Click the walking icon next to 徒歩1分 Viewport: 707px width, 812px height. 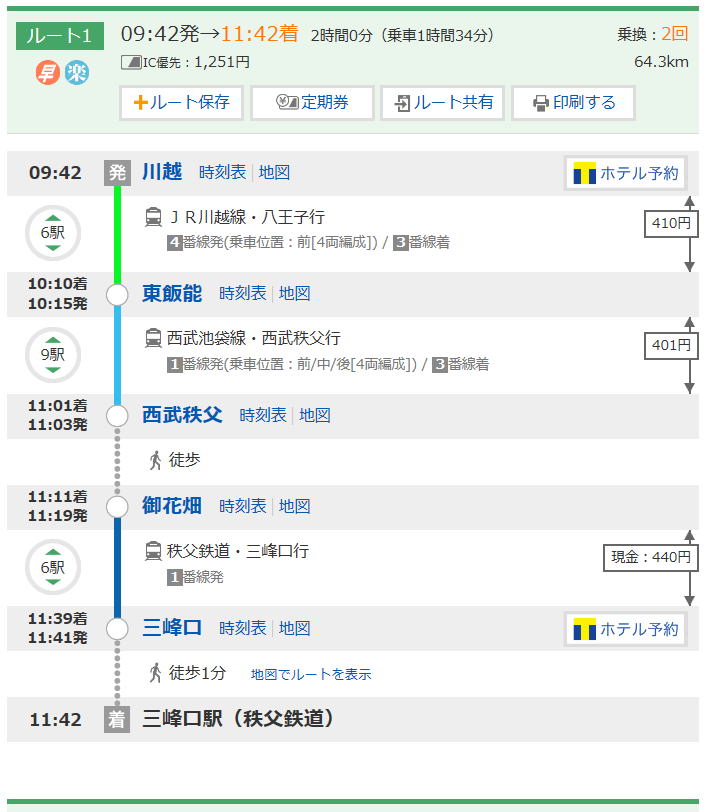coord(155,673)
